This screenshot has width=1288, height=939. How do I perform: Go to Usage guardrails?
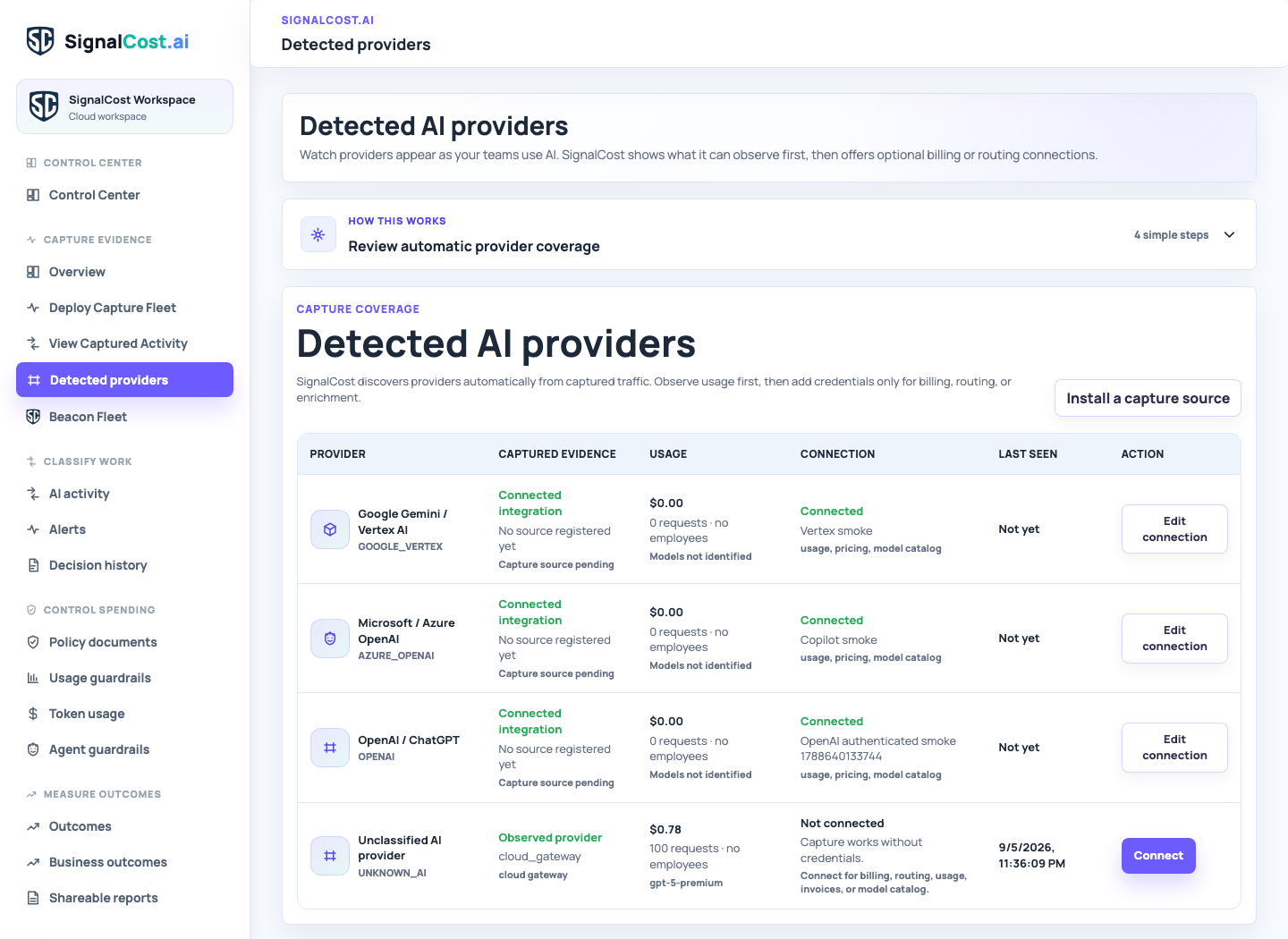click(124, 678)
